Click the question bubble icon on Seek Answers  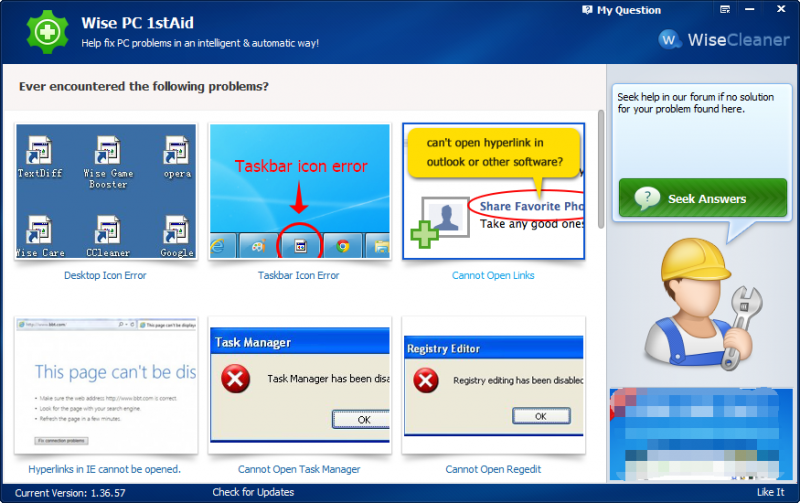point(647,198)
